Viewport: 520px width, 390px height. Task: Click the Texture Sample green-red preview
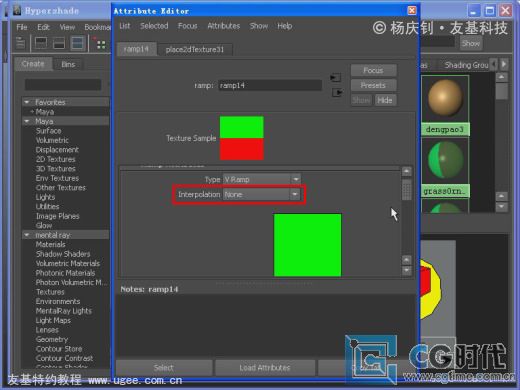pos(242,138)
